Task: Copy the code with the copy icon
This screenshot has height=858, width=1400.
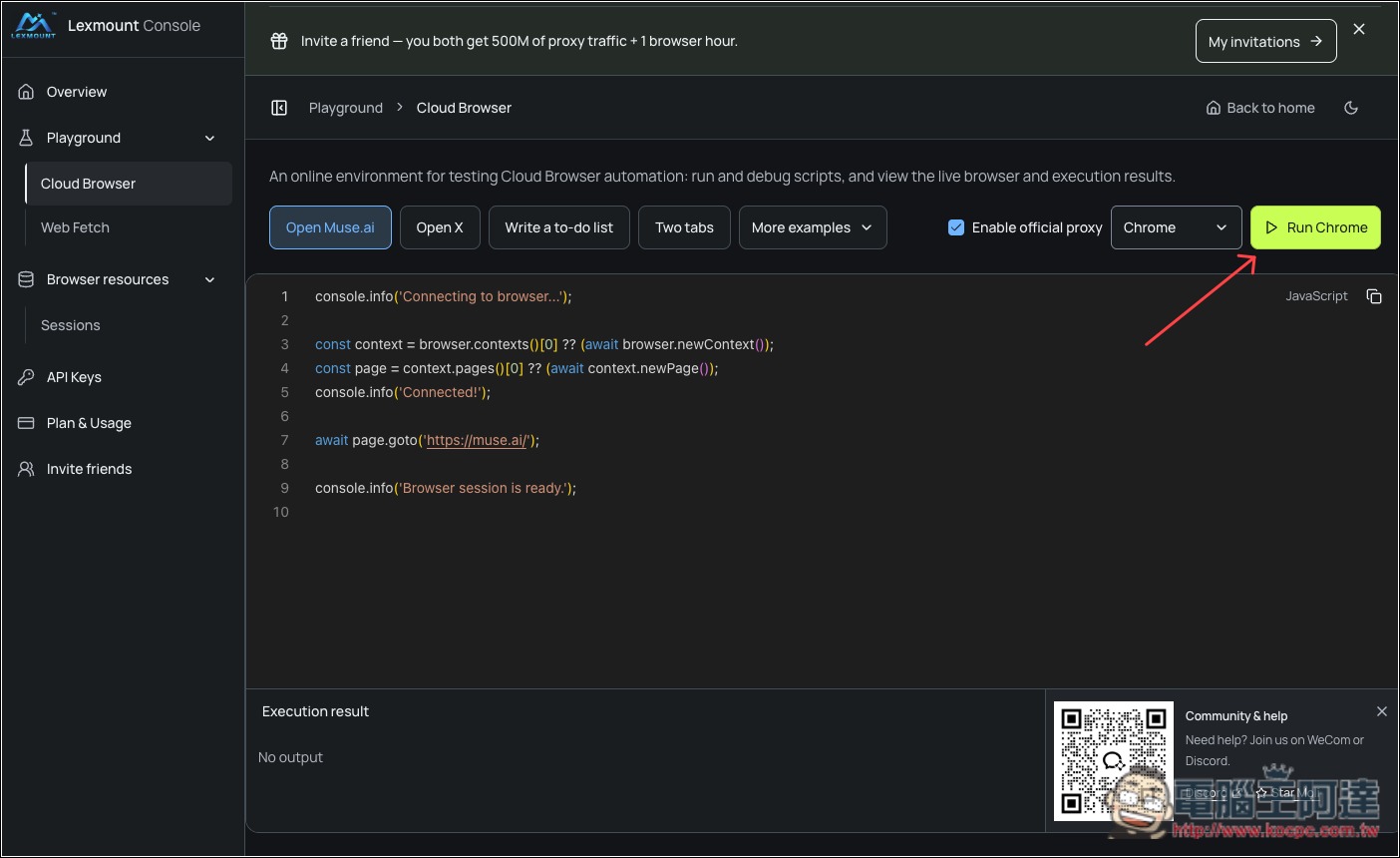Action: (1373, 296)
